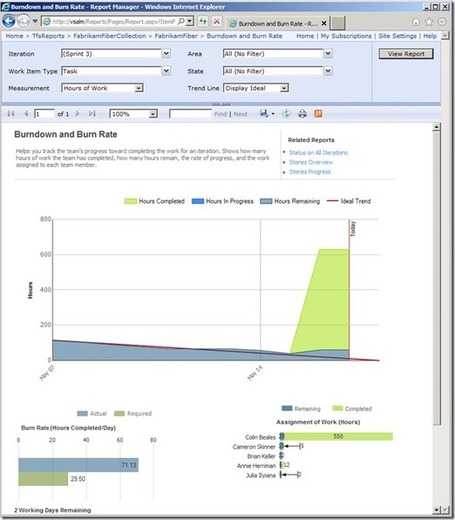Open the Iteration dropdown showing Sprint 3
Viewport: 455px width, 520px height.
(166, 53)
